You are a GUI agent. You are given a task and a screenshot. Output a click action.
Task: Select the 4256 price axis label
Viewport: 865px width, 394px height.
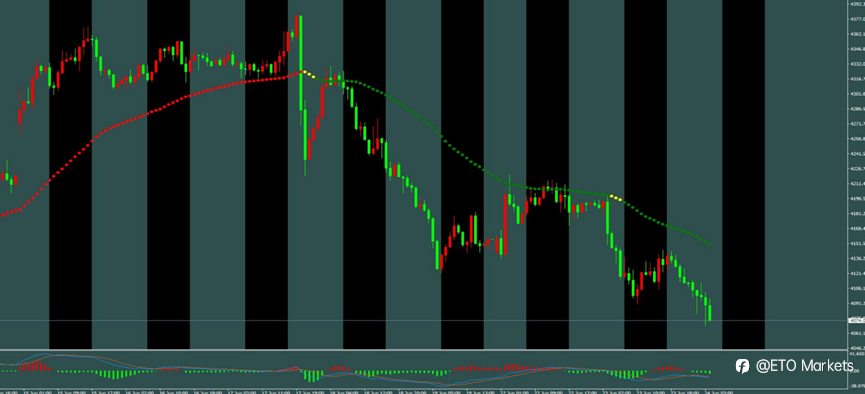(858, 139)
